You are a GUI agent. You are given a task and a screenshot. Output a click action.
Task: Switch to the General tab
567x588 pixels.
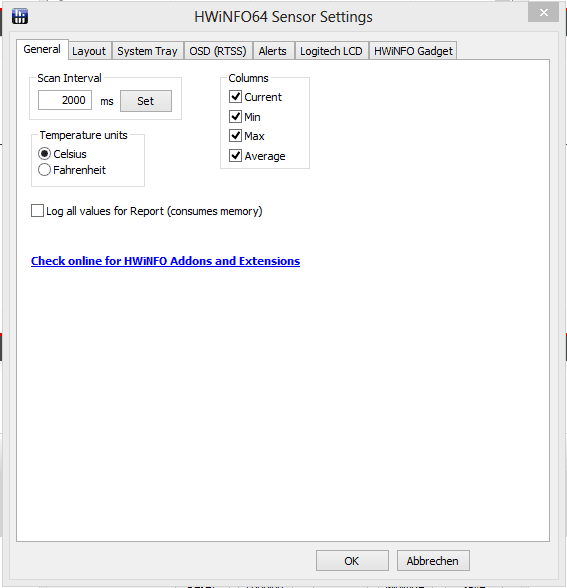point(42,49)
